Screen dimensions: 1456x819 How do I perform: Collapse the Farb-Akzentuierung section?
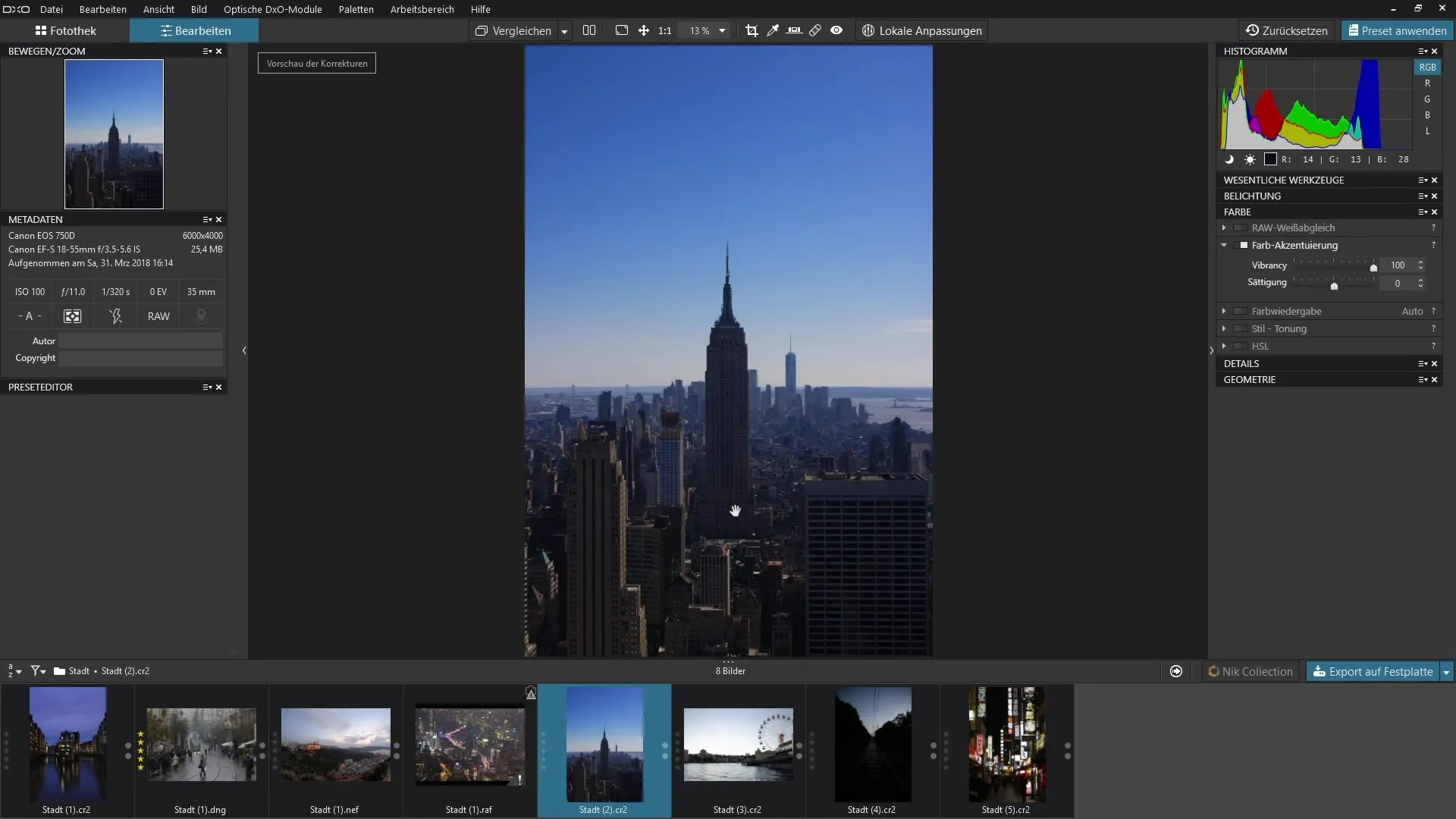tap(1223, 246)
